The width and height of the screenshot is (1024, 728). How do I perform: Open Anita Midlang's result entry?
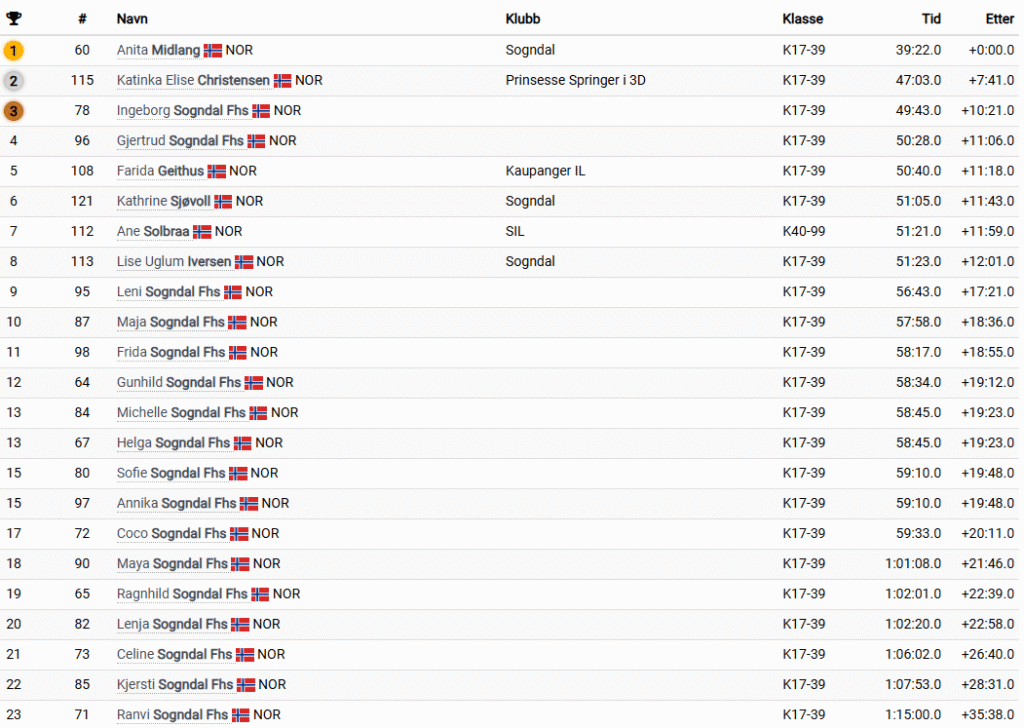click(158, 50)
